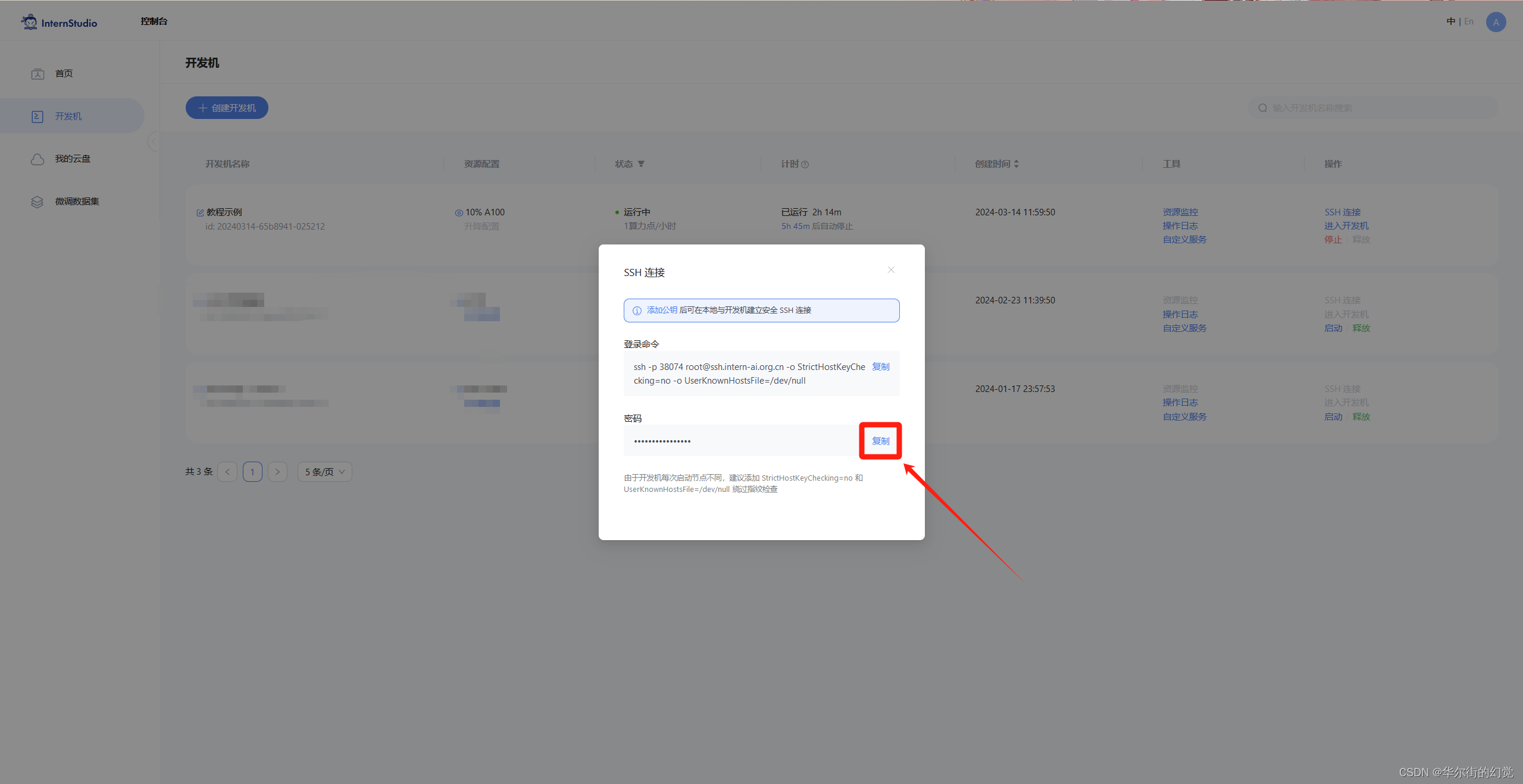Open the 控制台 menu item
The width and height of the screenshot is (1523, 784).
(x=154, y=21)
